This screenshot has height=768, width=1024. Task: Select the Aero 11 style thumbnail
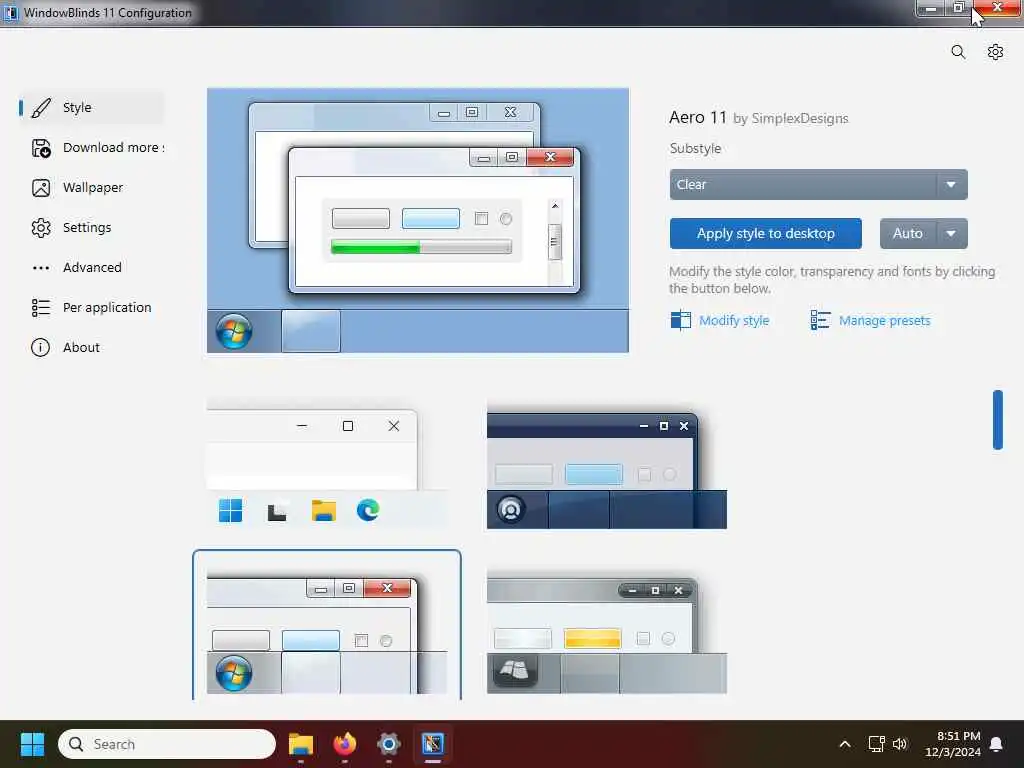coord(327,627)
